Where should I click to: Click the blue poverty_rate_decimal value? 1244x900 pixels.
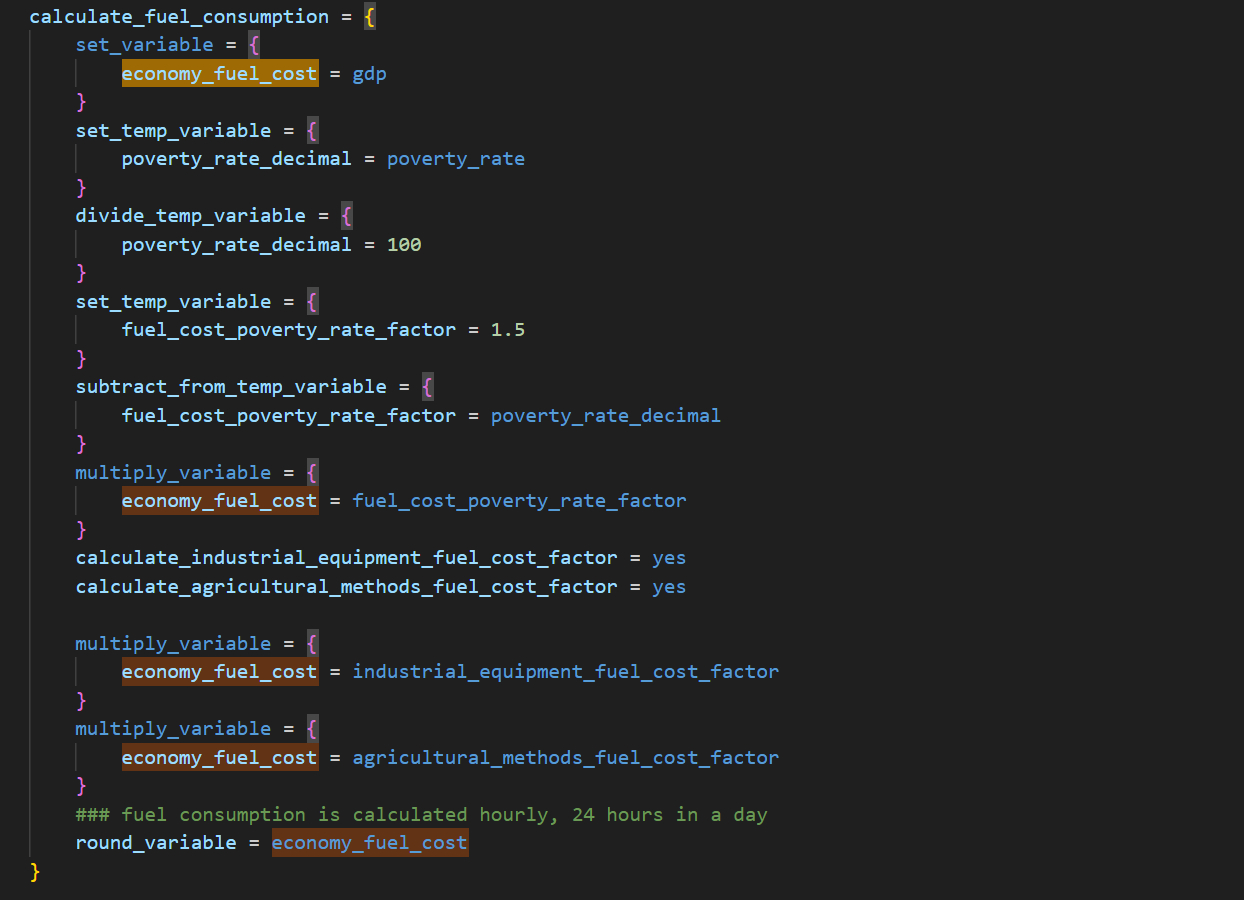[x=606, y=416]
